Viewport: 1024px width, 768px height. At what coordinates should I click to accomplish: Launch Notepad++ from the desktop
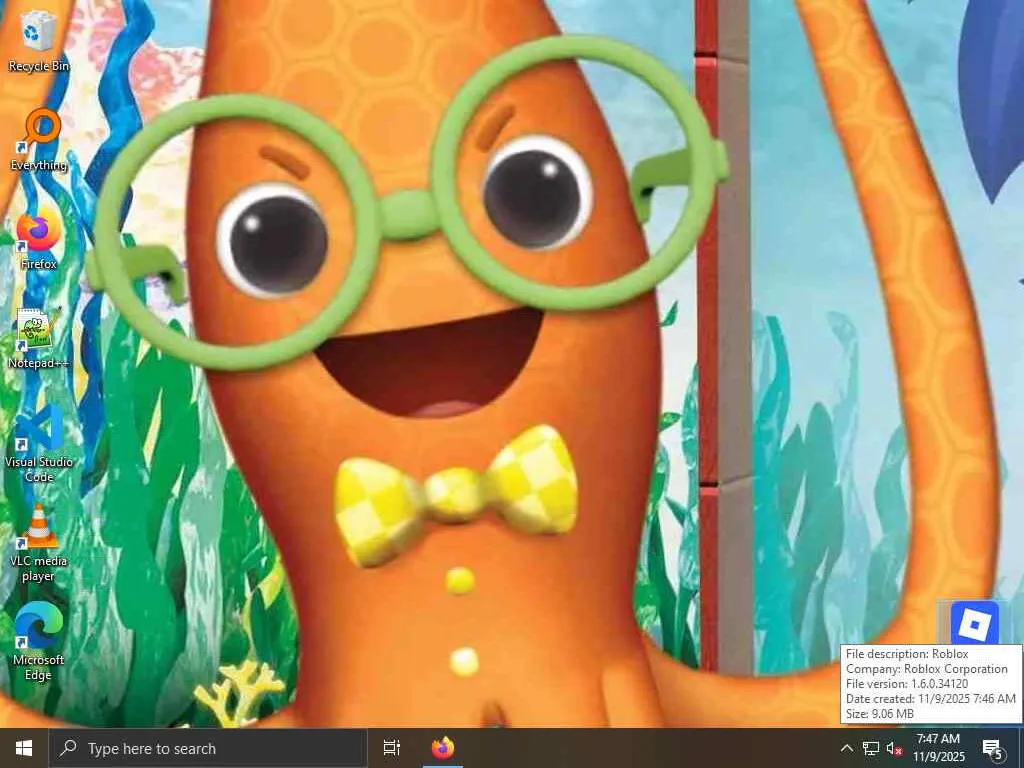[x=38, y=338]
